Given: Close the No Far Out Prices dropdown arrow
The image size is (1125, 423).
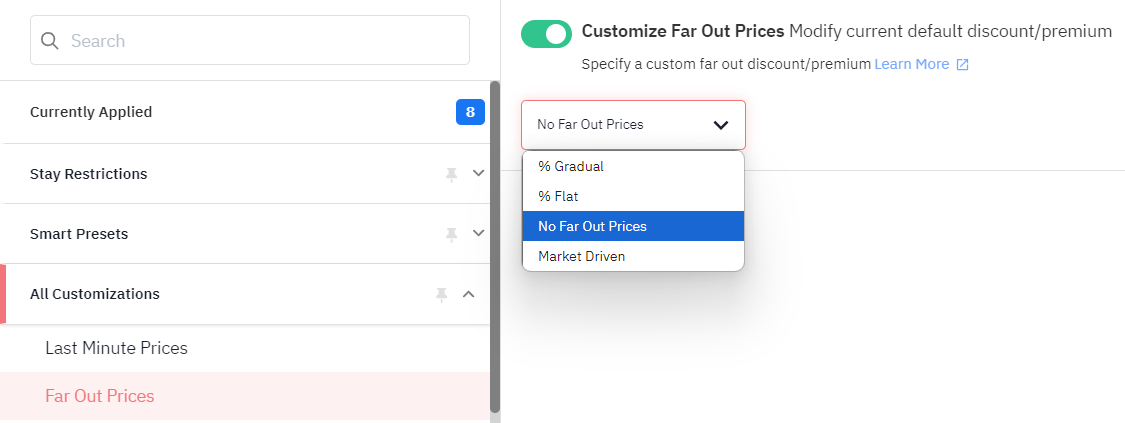Looking at the screenshot, I should [721, 125].
